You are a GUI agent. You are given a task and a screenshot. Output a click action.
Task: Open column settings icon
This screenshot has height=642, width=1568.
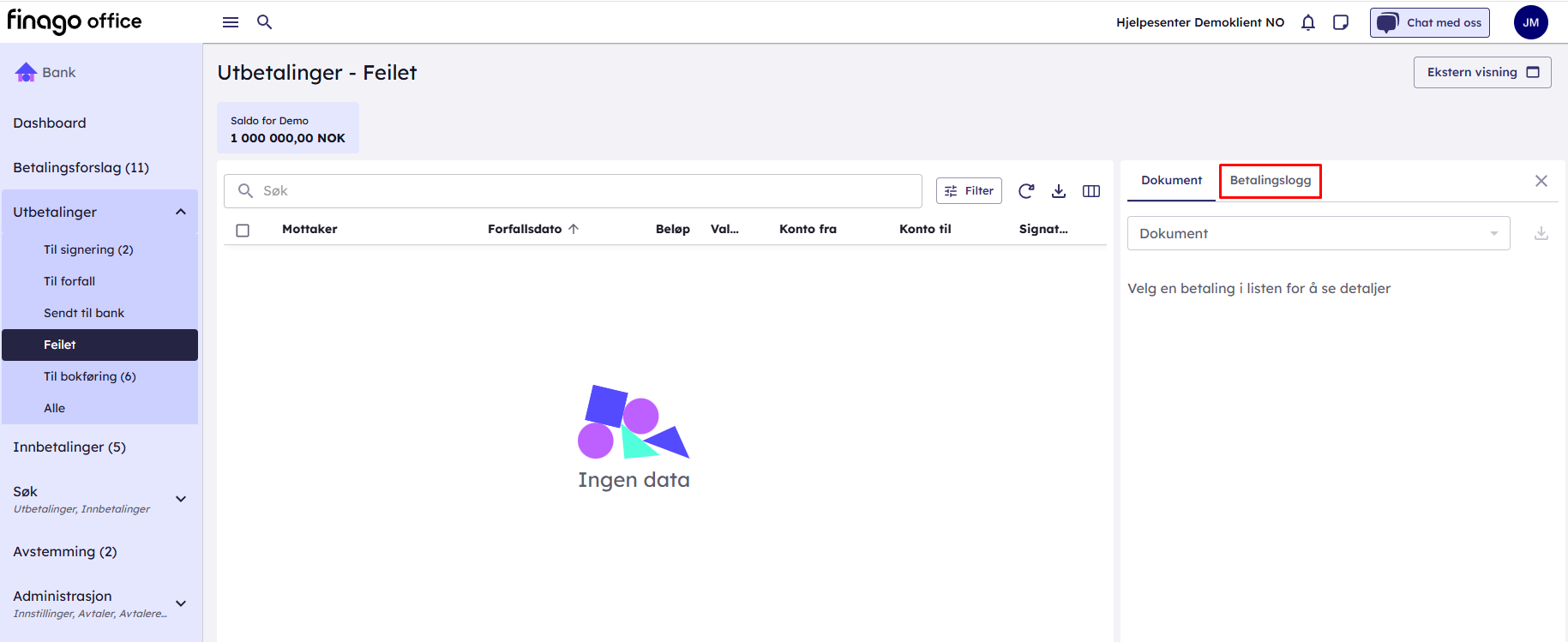pyautogui.click(x=1091, y=191)
